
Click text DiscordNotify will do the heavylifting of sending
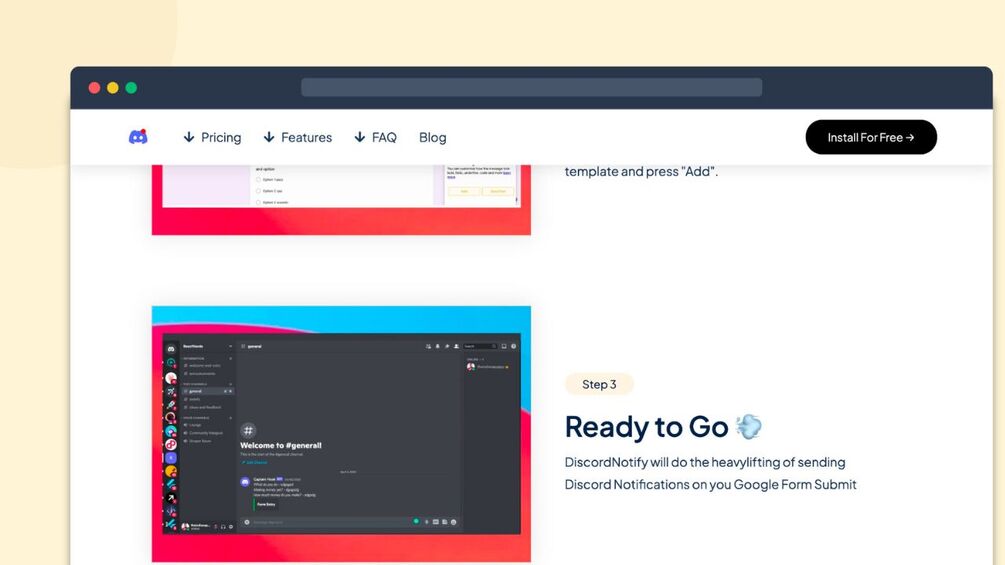[x=705, y=462]
